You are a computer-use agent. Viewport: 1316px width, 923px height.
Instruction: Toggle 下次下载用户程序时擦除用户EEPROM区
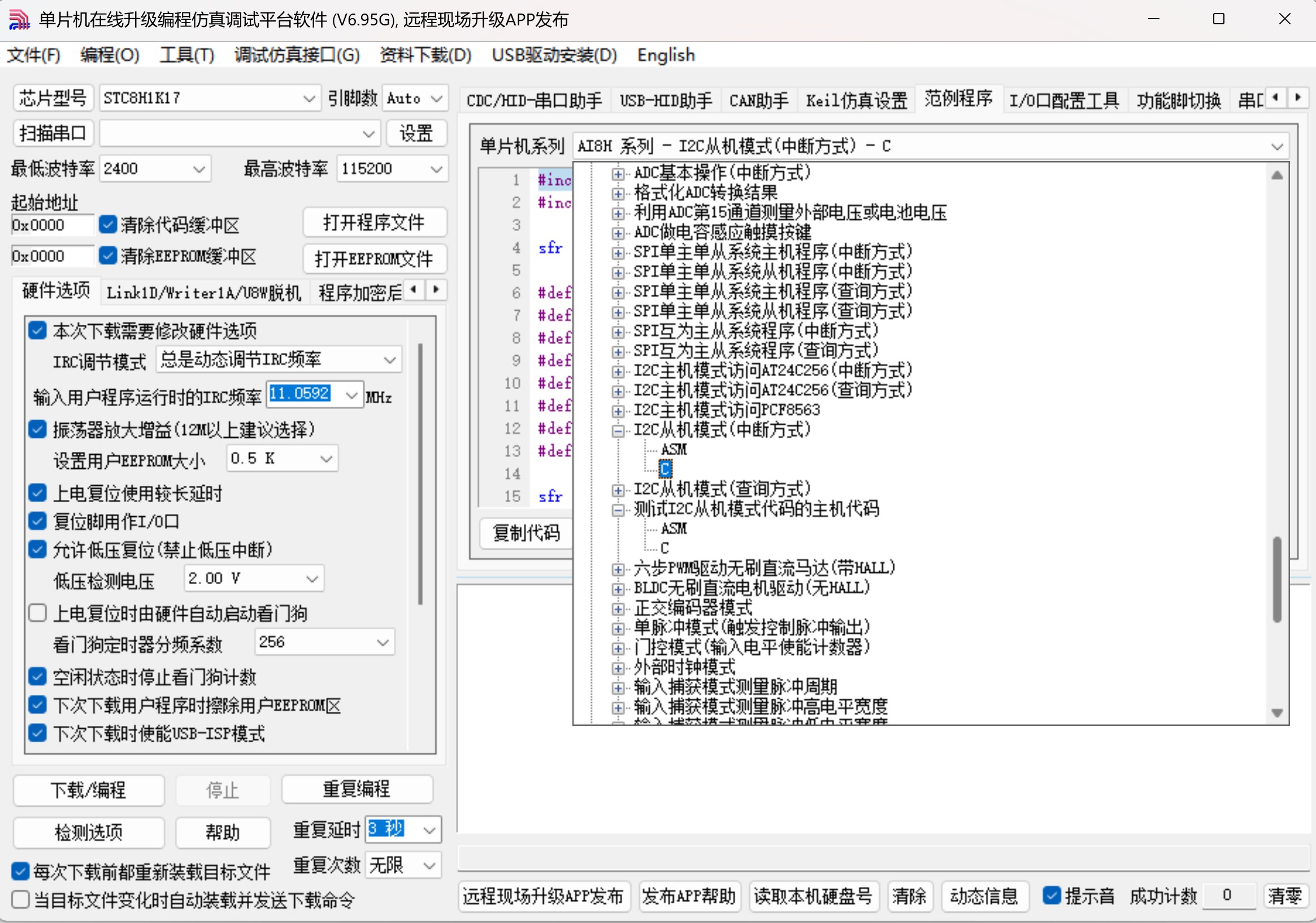[x=38, y=705]
